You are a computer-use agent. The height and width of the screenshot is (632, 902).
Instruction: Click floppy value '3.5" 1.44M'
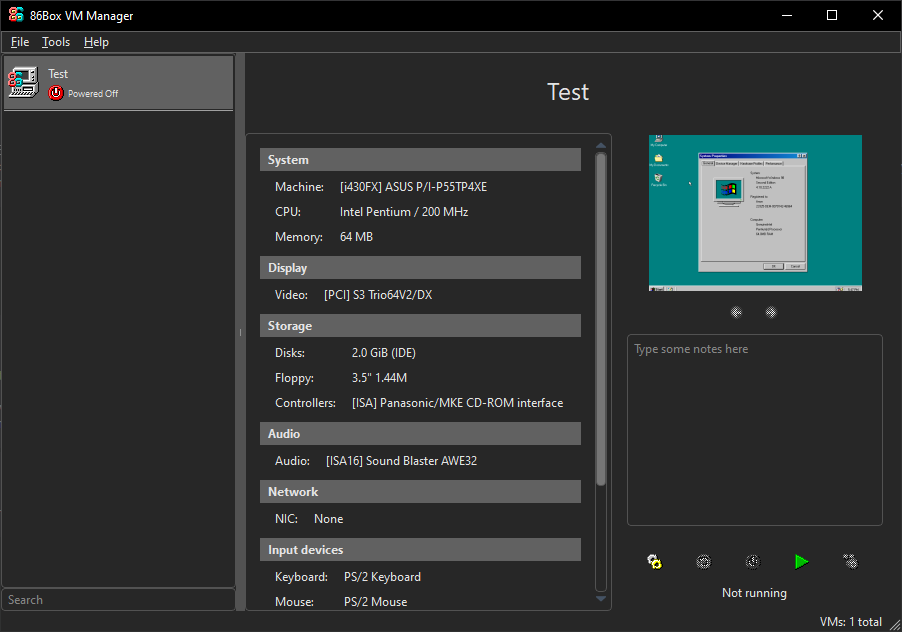tap(379, 378)
